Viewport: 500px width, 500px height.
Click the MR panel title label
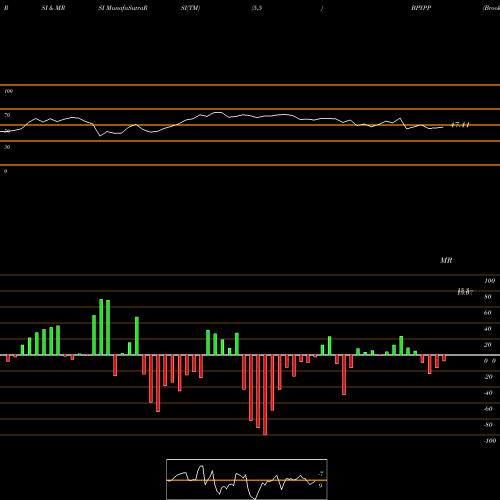point(446,260)
